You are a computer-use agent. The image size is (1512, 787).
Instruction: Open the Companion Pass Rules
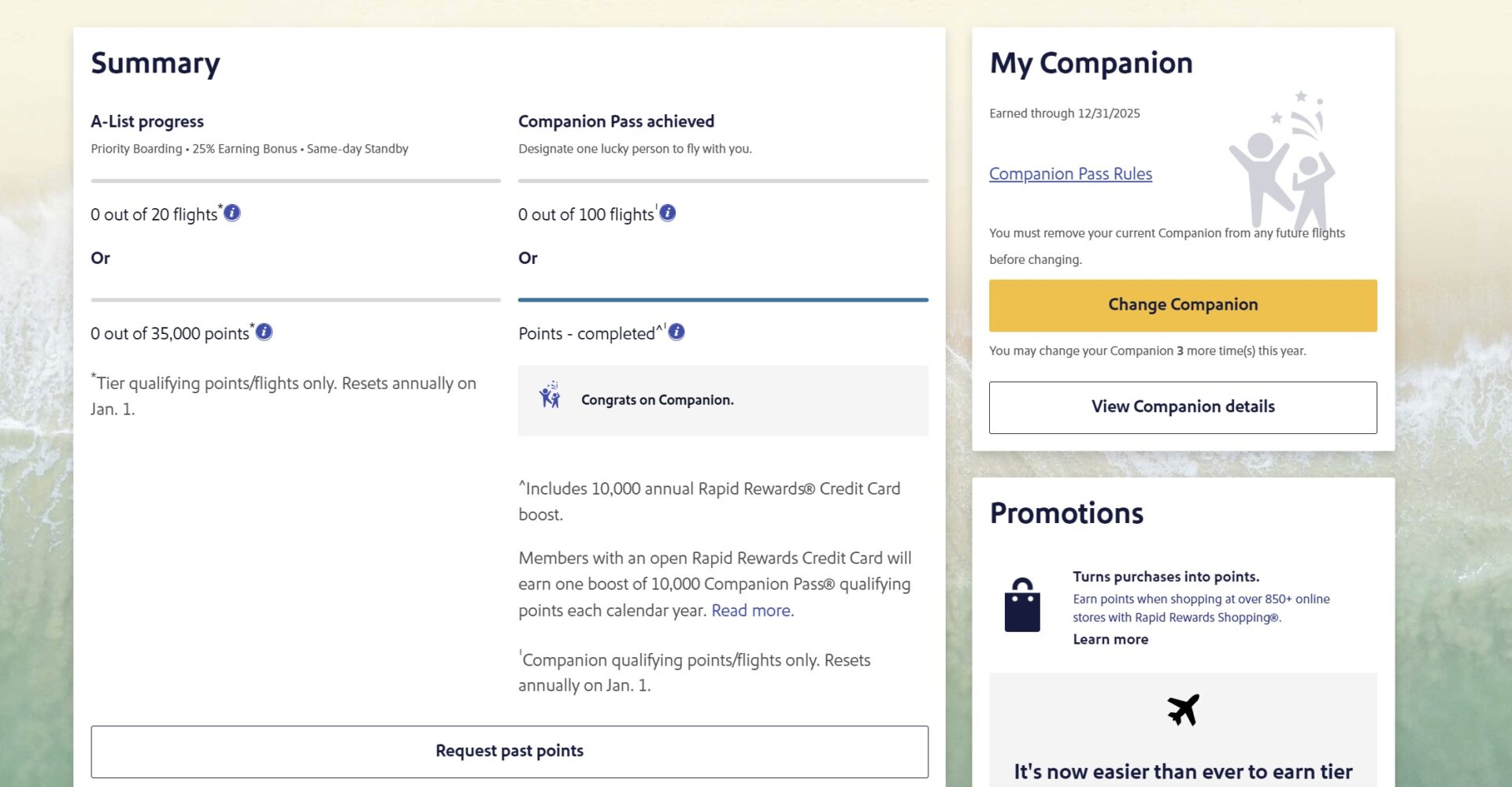[x=1070, y=173]
